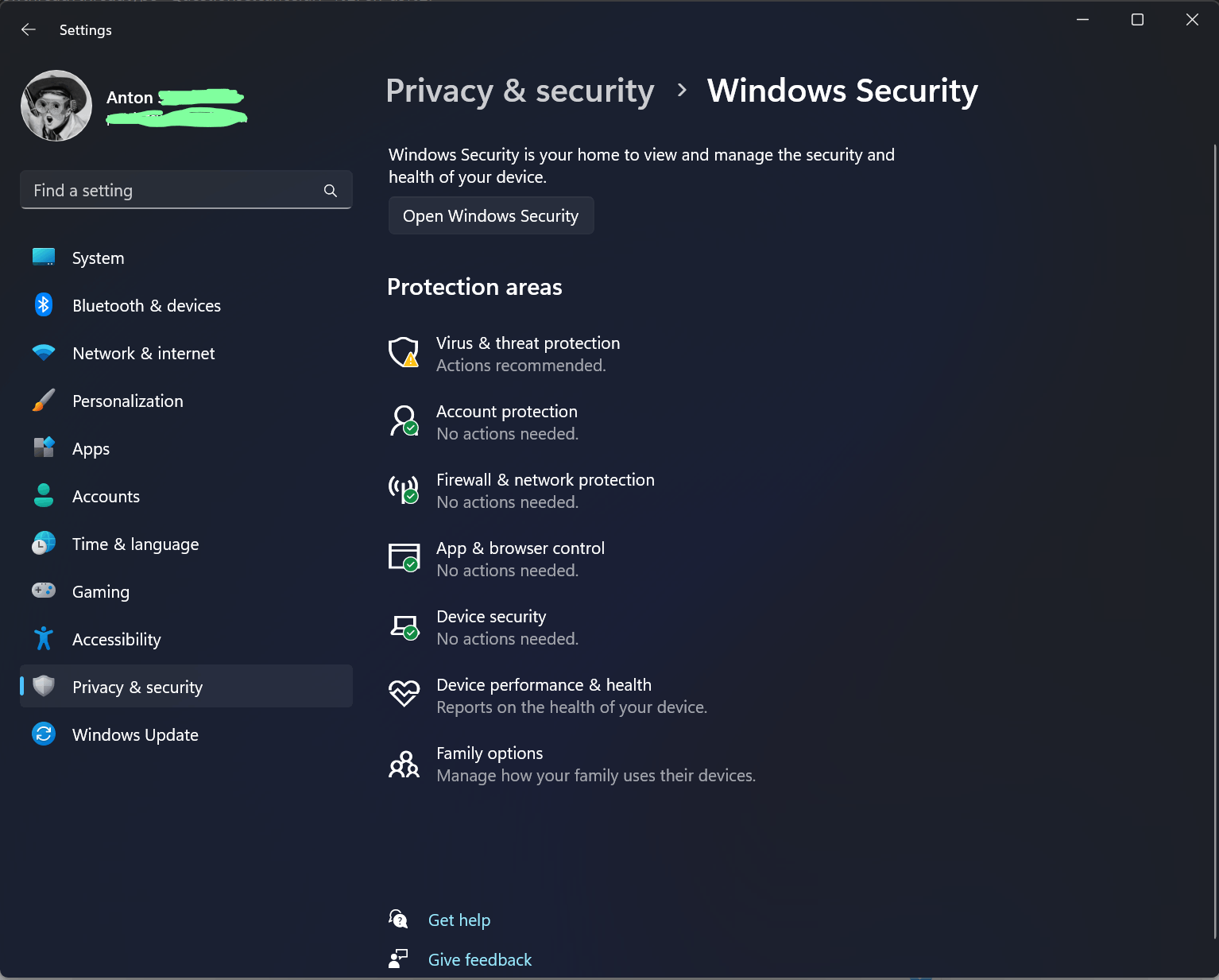The height and width of the screenshot is (980, 1219).
Task: Click the Account protection person icon
Action: pyautogui.click(x=404, y=420)
